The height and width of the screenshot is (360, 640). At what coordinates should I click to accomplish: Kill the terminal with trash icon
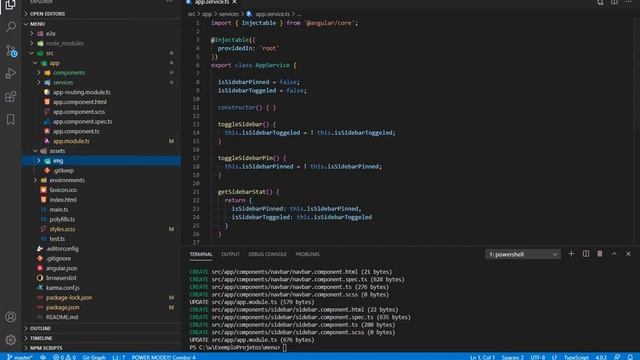[600, 254]
